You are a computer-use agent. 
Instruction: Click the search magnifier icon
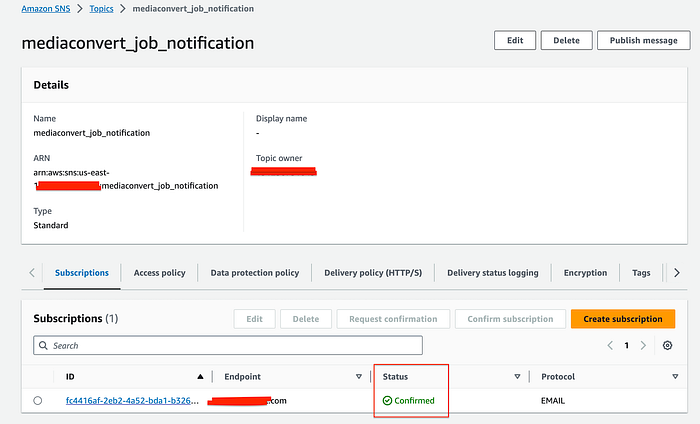(x=43, y=345)
